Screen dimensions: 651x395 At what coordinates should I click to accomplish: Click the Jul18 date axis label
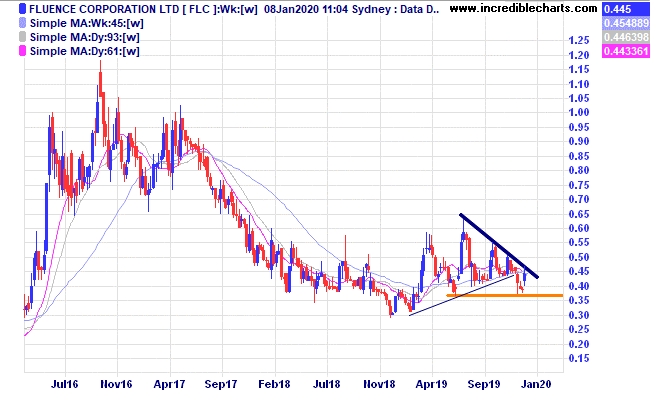327,384
